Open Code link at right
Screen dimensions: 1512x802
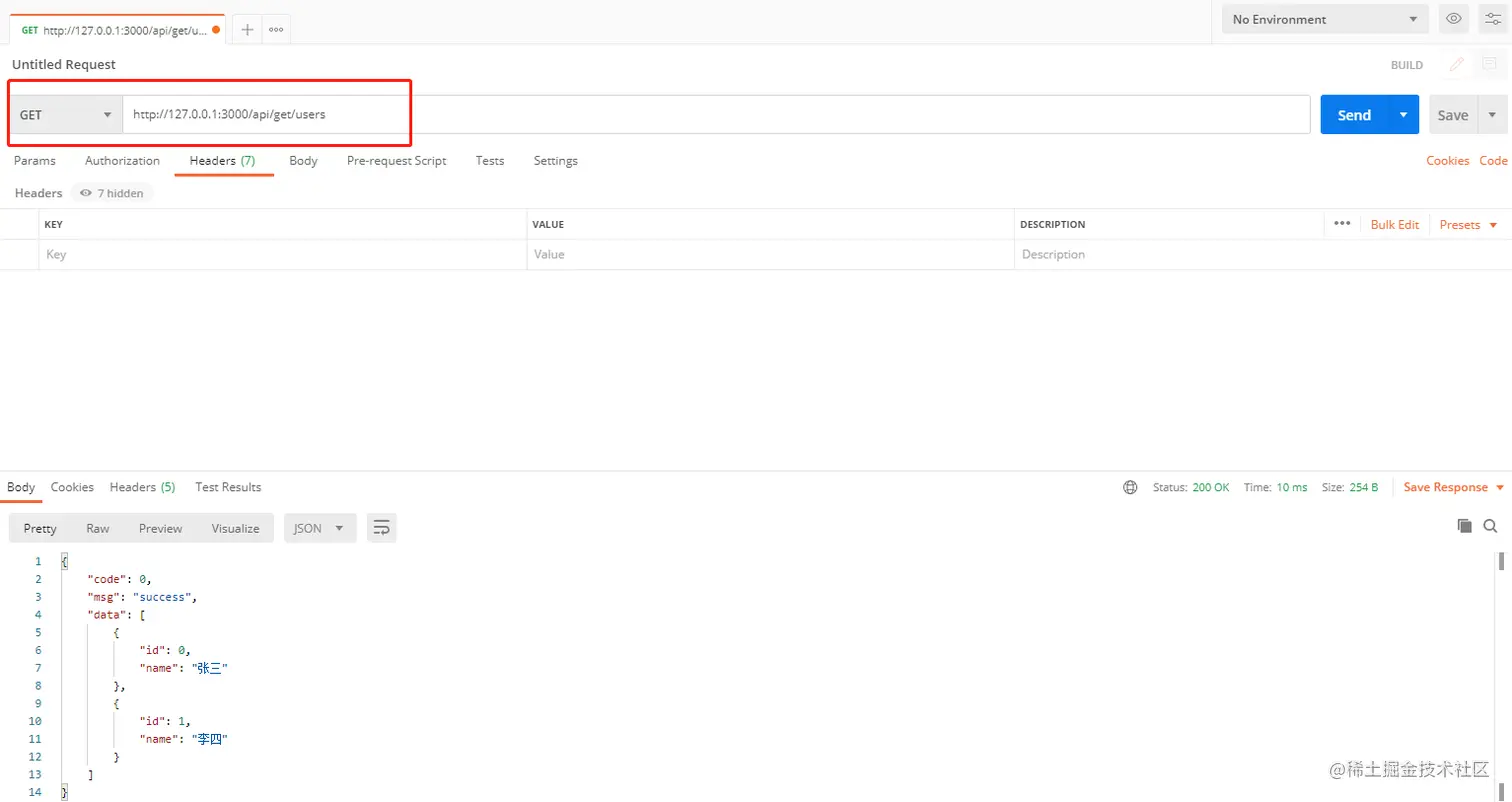[1494, 161]
